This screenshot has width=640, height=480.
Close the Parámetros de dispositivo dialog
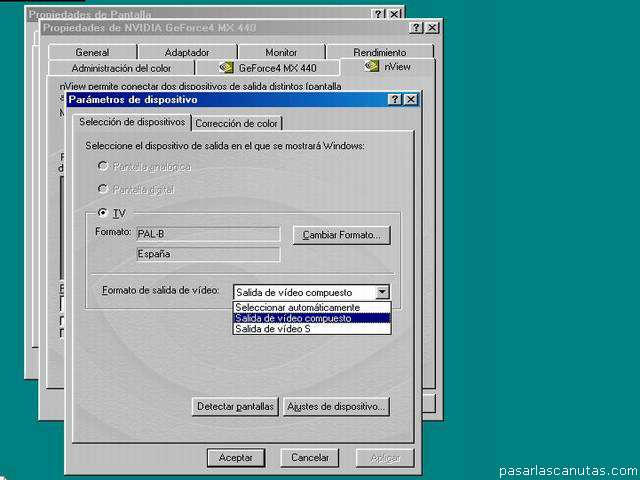click(410, 100)
